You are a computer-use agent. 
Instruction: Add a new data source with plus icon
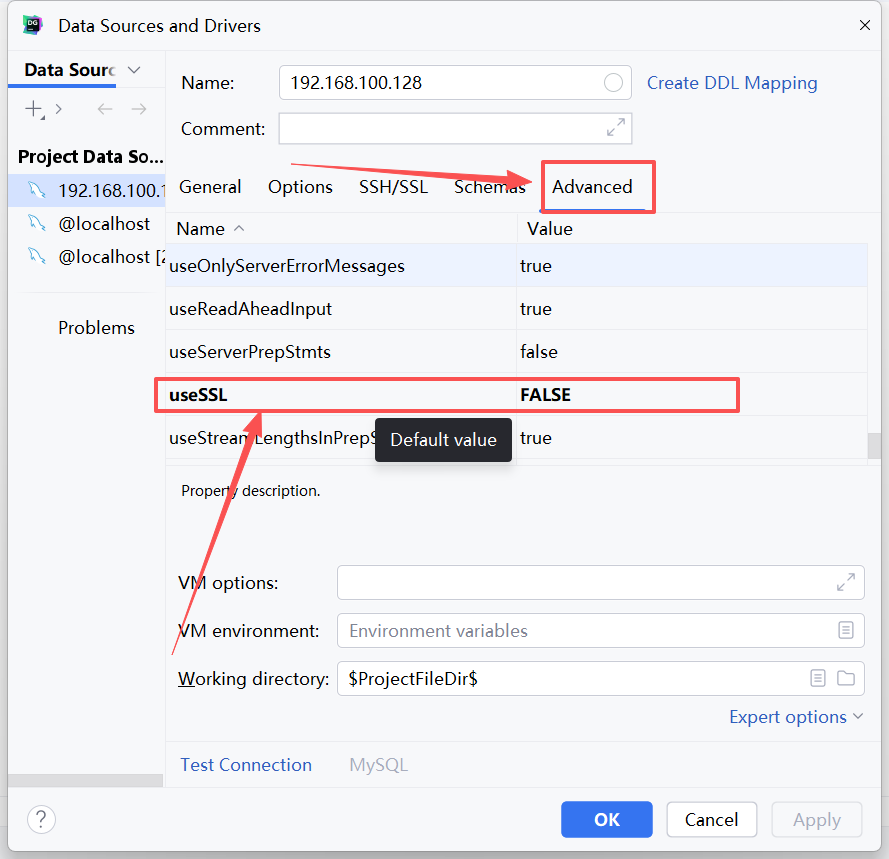coord(34,108)
